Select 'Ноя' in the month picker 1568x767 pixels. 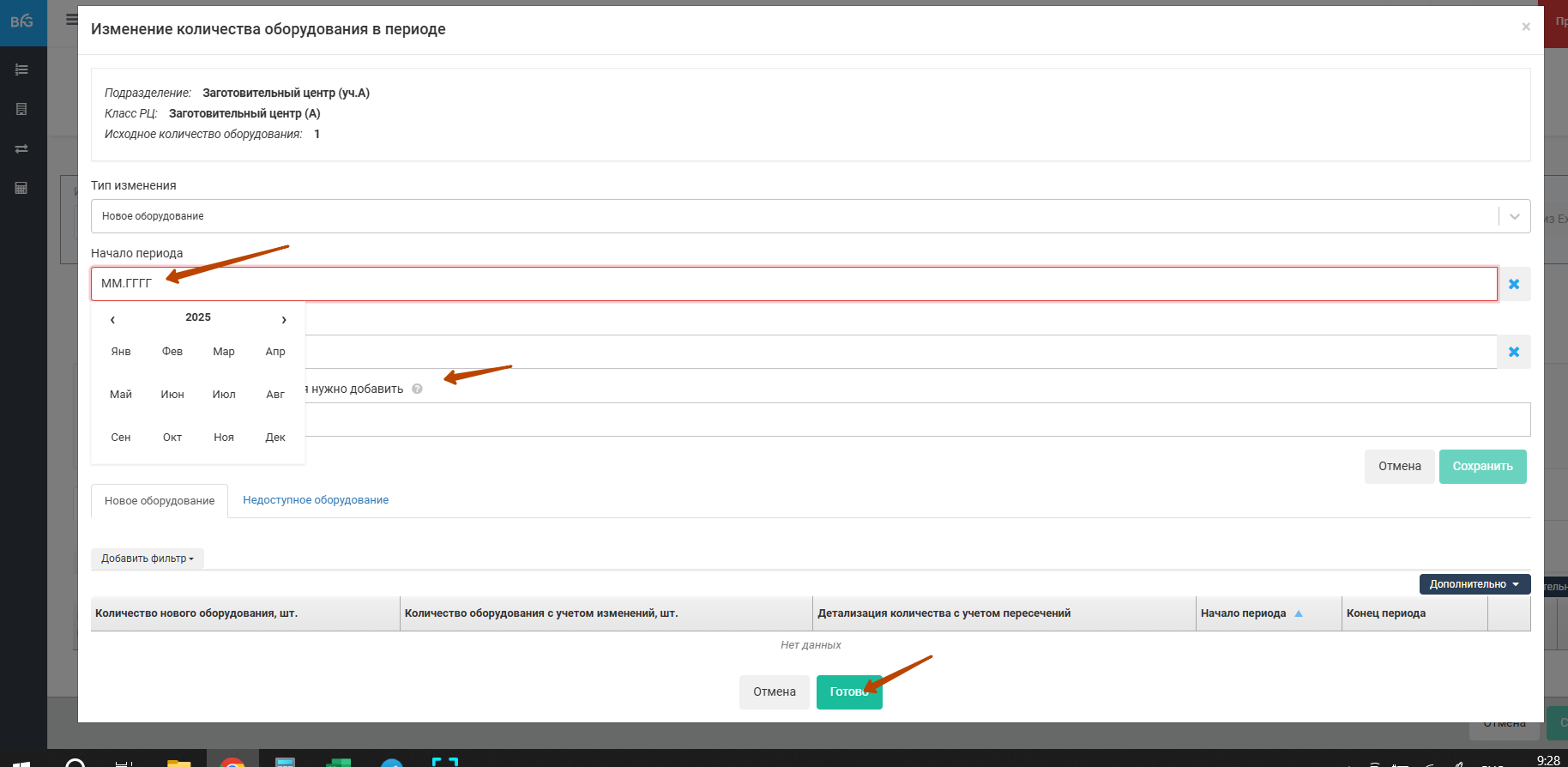pos(224,438)
